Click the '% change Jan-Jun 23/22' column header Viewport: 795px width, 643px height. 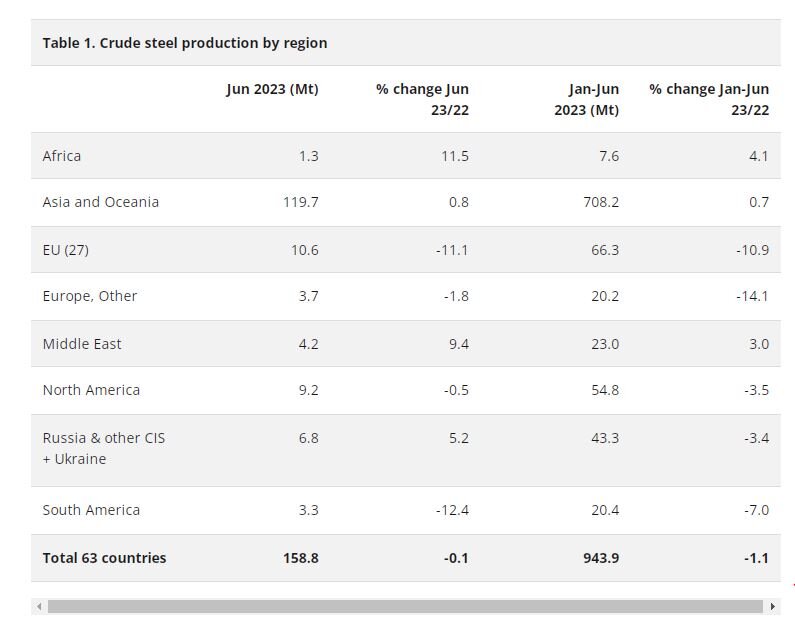[x=709, y=99]
